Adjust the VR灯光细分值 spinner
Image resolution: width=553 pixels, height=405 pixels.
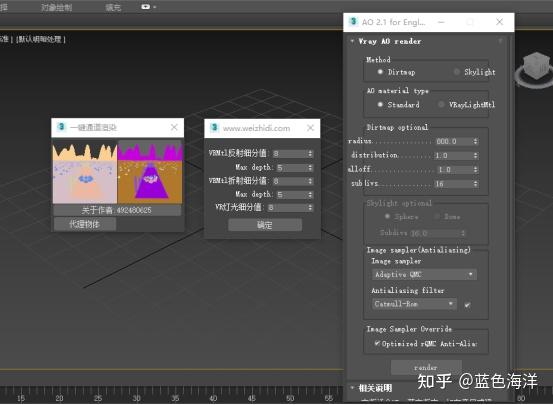[x=310, y=207]
